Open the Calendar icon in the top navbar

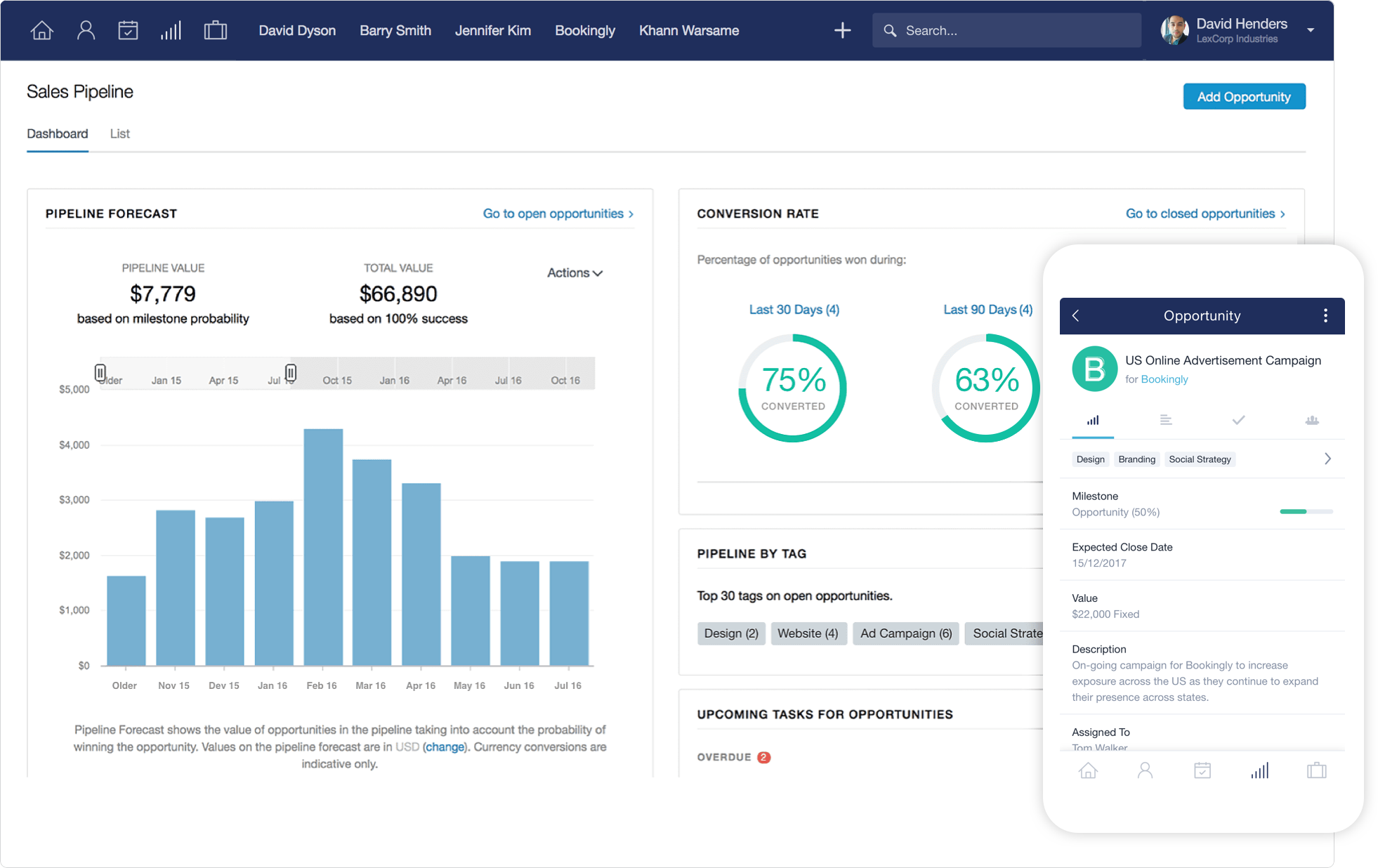(x=129, y=30)
